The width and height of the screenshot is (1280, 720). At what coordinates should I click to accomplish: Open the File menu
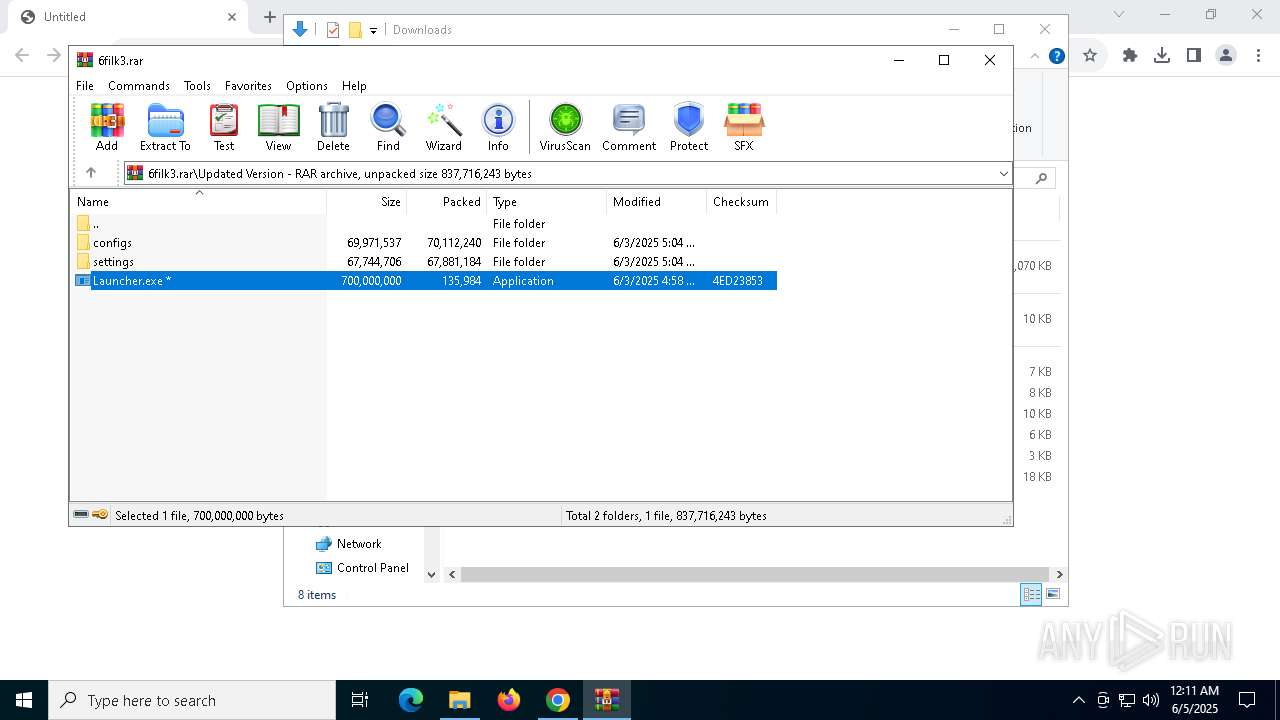point(85,86)
